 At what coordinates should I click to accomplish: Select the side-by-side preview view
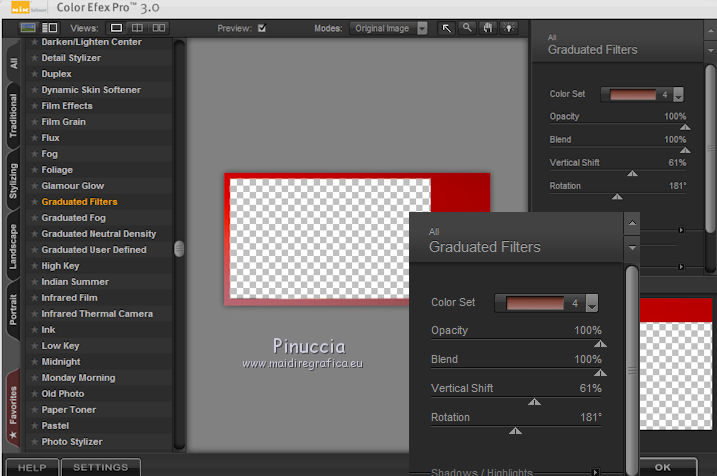coord(159,28)
